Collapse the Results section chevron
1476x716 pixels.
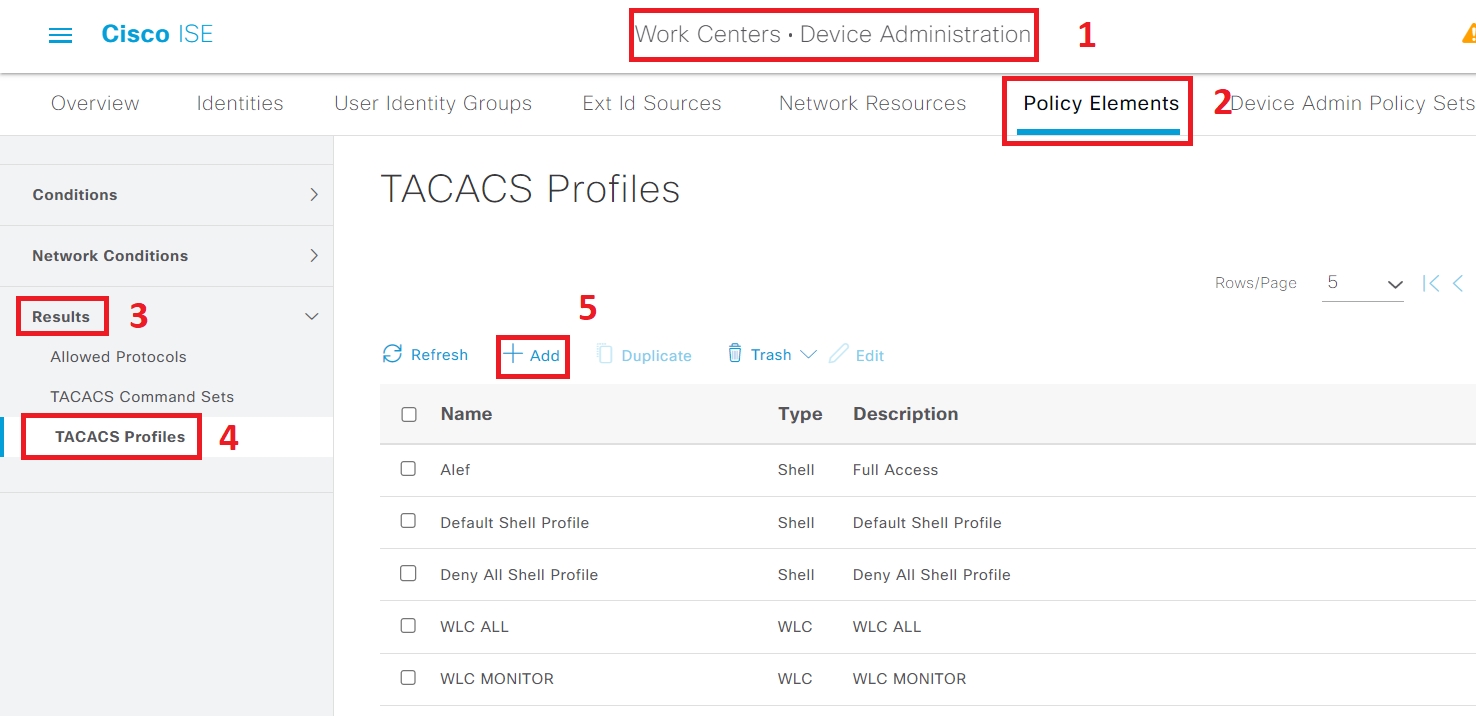click(312, 317)
